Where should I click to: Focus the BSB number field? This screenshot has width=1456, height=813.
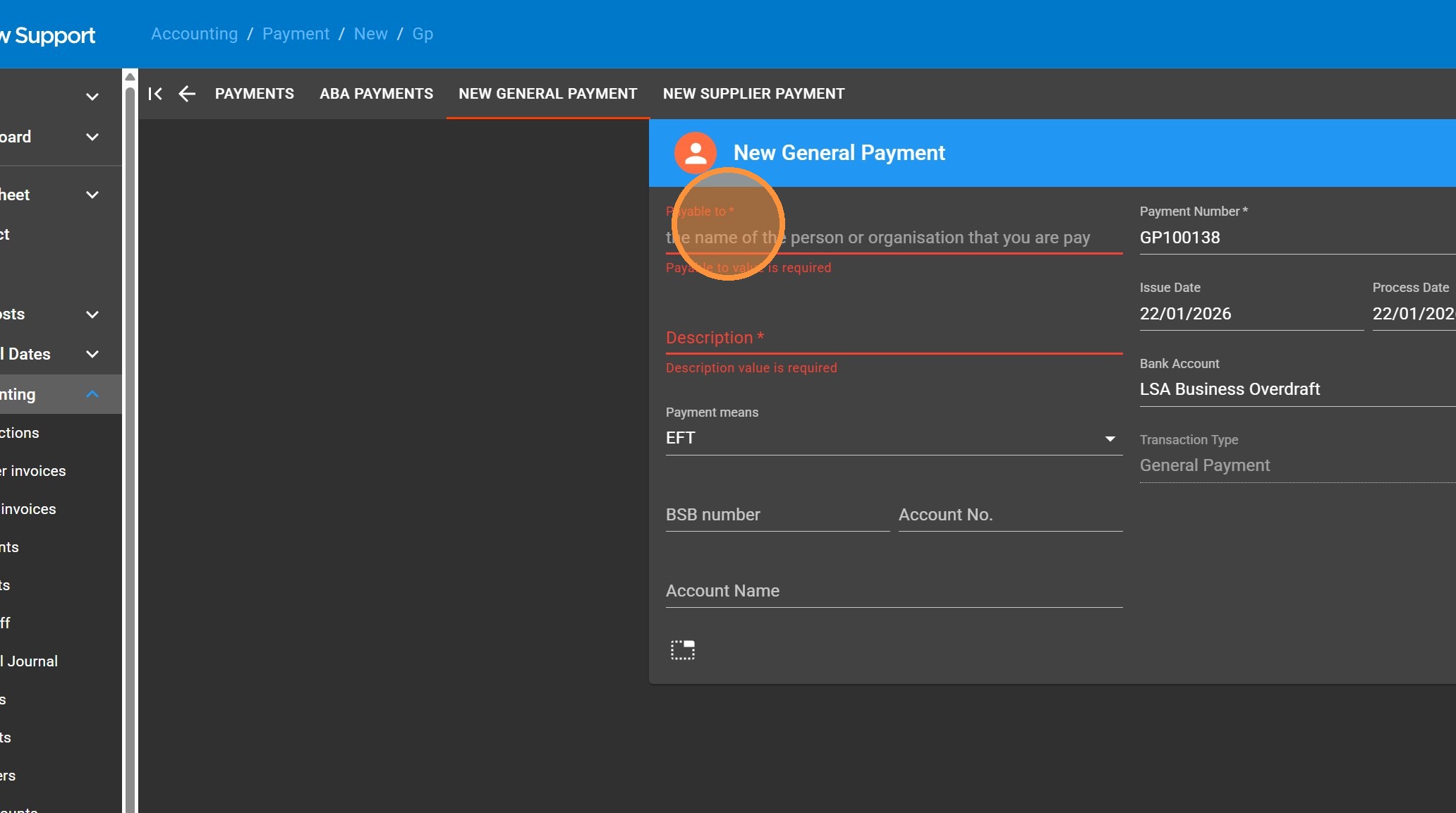point(777,515)
